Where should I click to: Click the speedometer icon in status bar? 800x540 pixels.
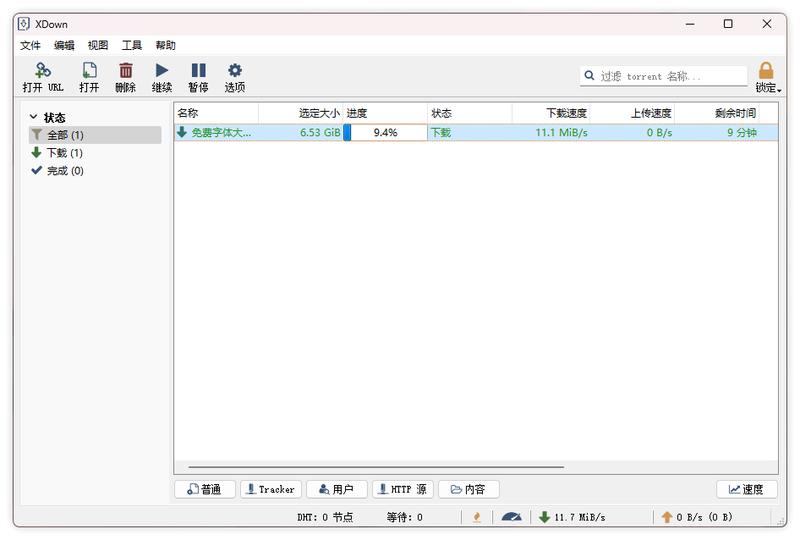[511, 517]
